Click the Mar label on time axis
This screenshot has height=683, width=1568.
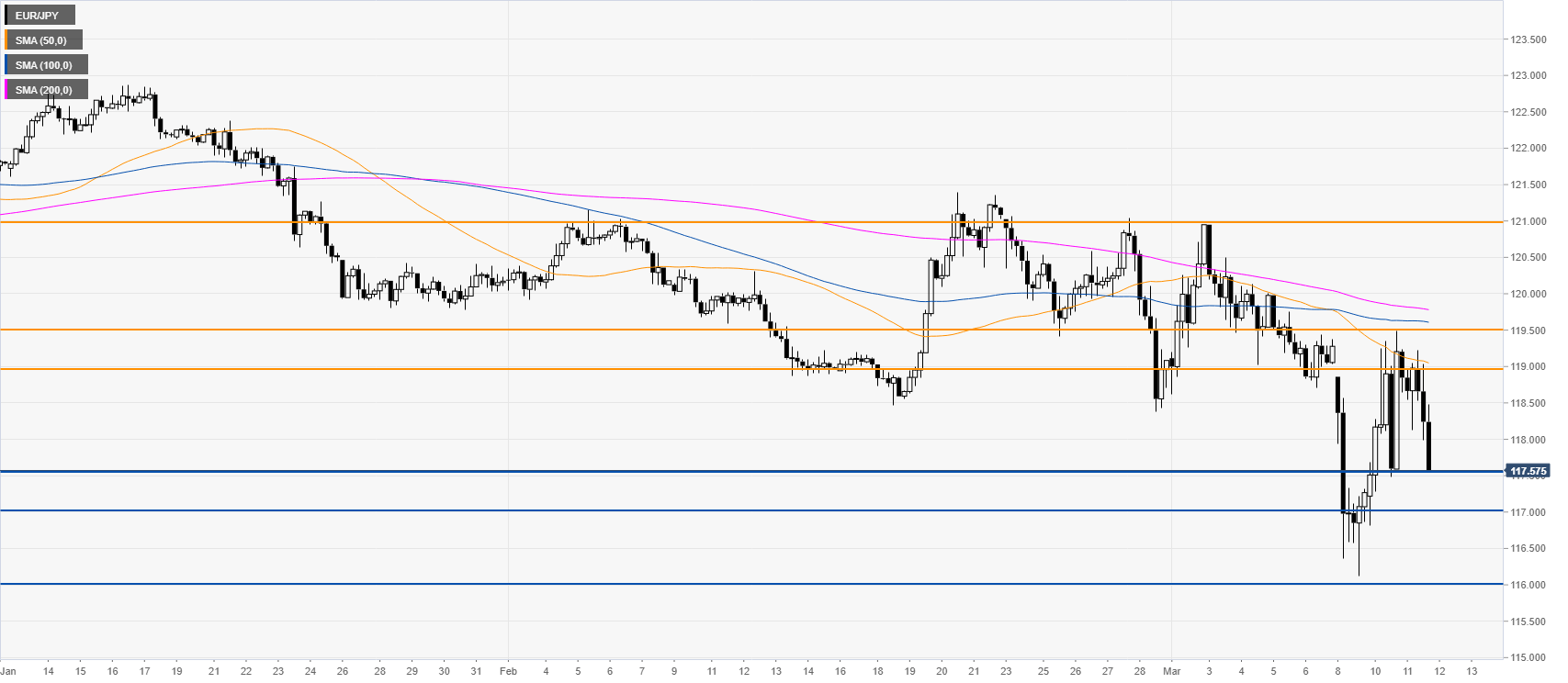(1171, 671)
